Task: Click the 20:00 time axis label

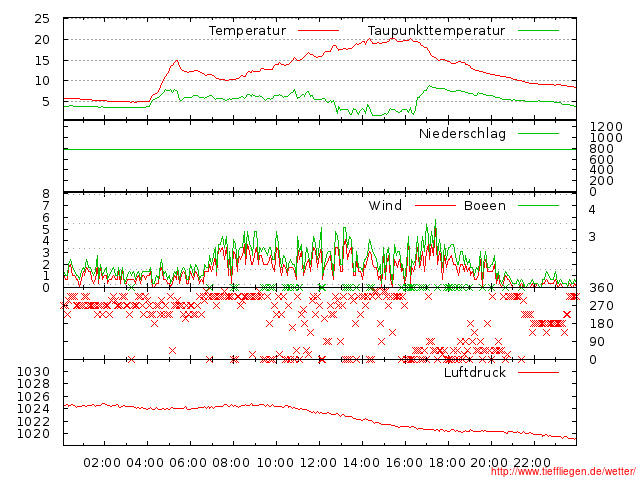Action: point(489,463)
